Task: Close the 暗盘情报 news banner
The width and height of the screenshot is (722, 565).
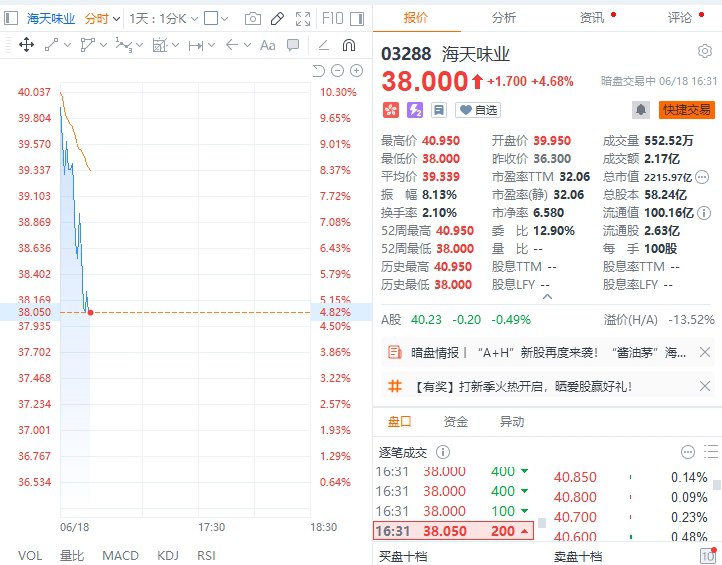Action: 705,352
